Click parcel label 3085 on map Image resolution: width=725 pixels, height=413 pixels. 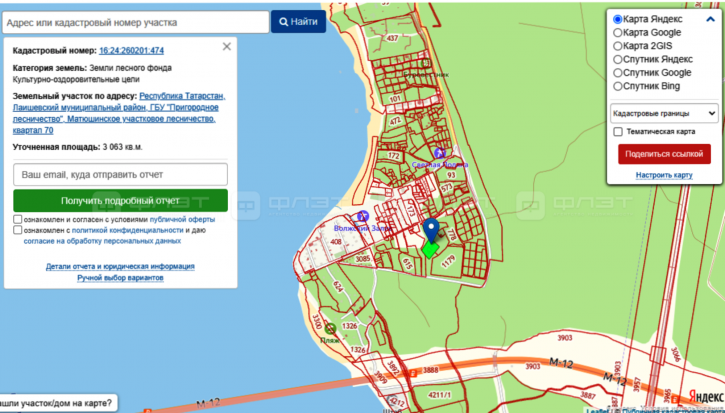click(x=363, y=259)
